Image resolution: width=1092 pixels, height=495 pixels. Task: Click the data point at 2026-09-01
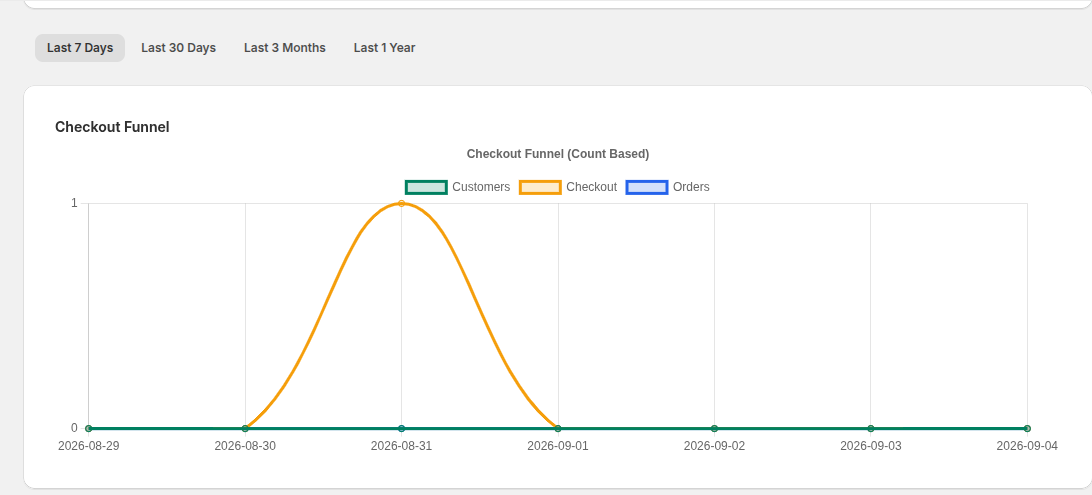(558, 429)
